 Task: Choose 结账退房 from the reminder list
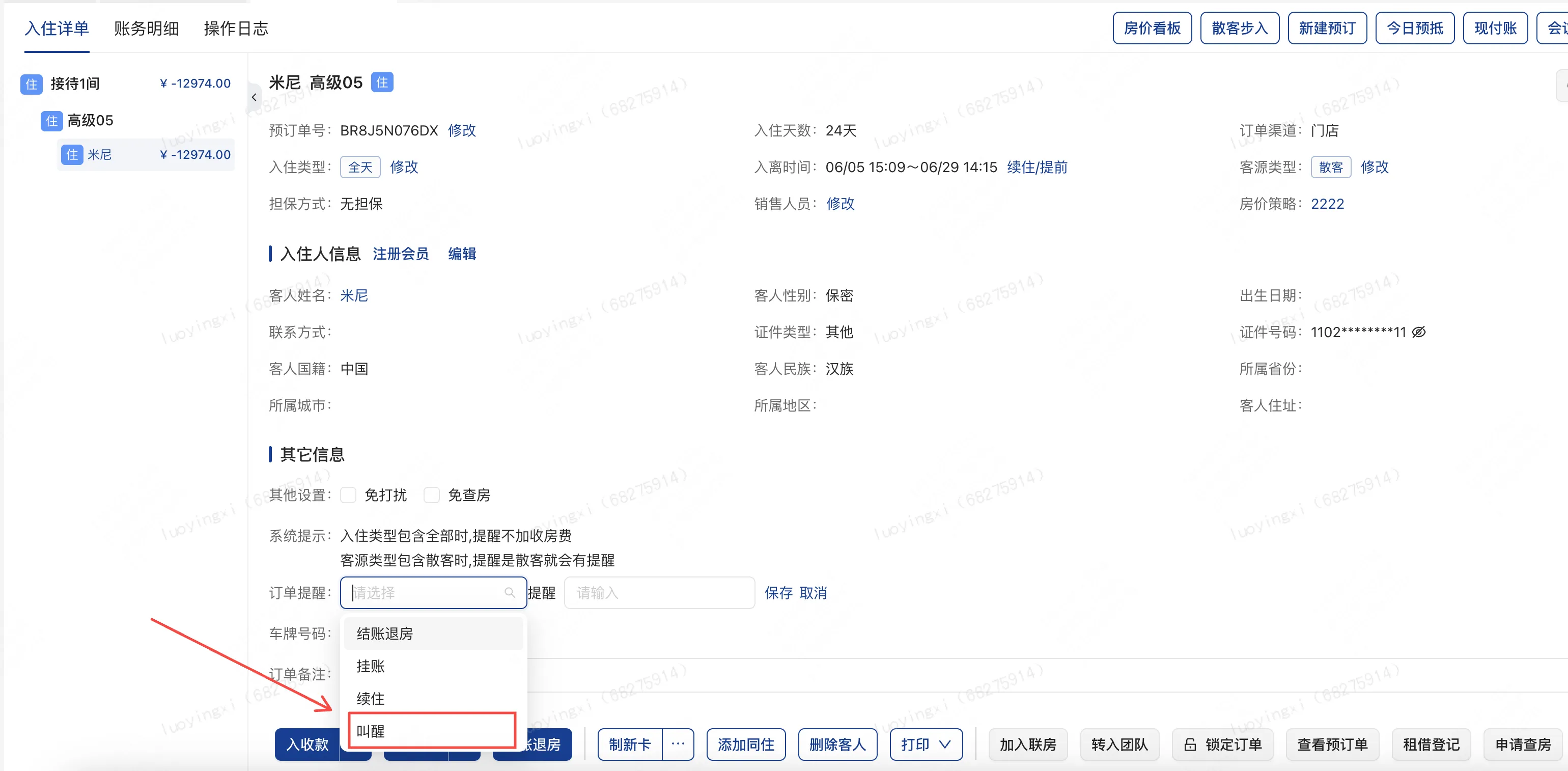pos(433,634)
